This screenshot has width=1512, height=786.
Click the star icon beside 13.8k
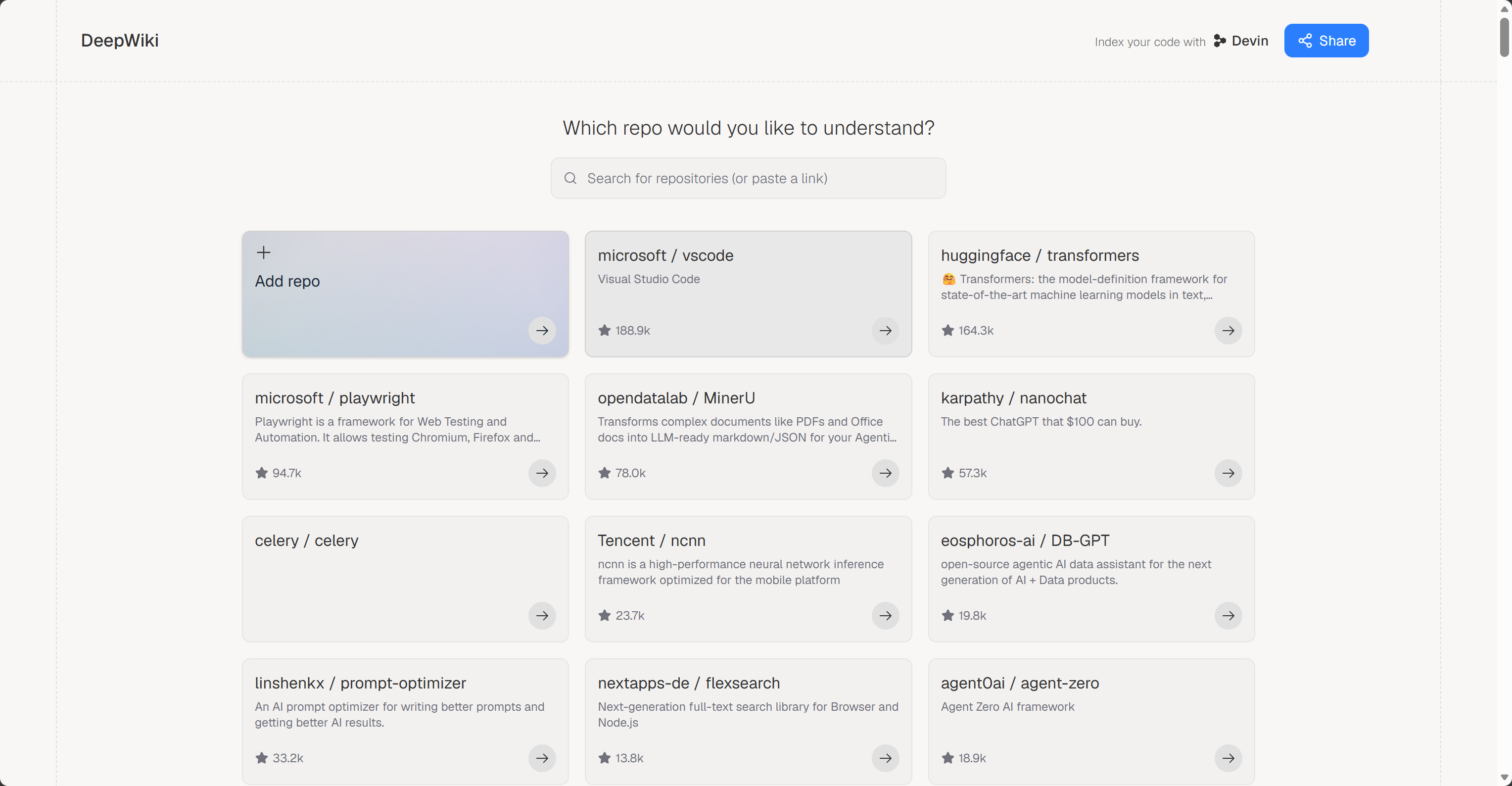click(605, 758)
